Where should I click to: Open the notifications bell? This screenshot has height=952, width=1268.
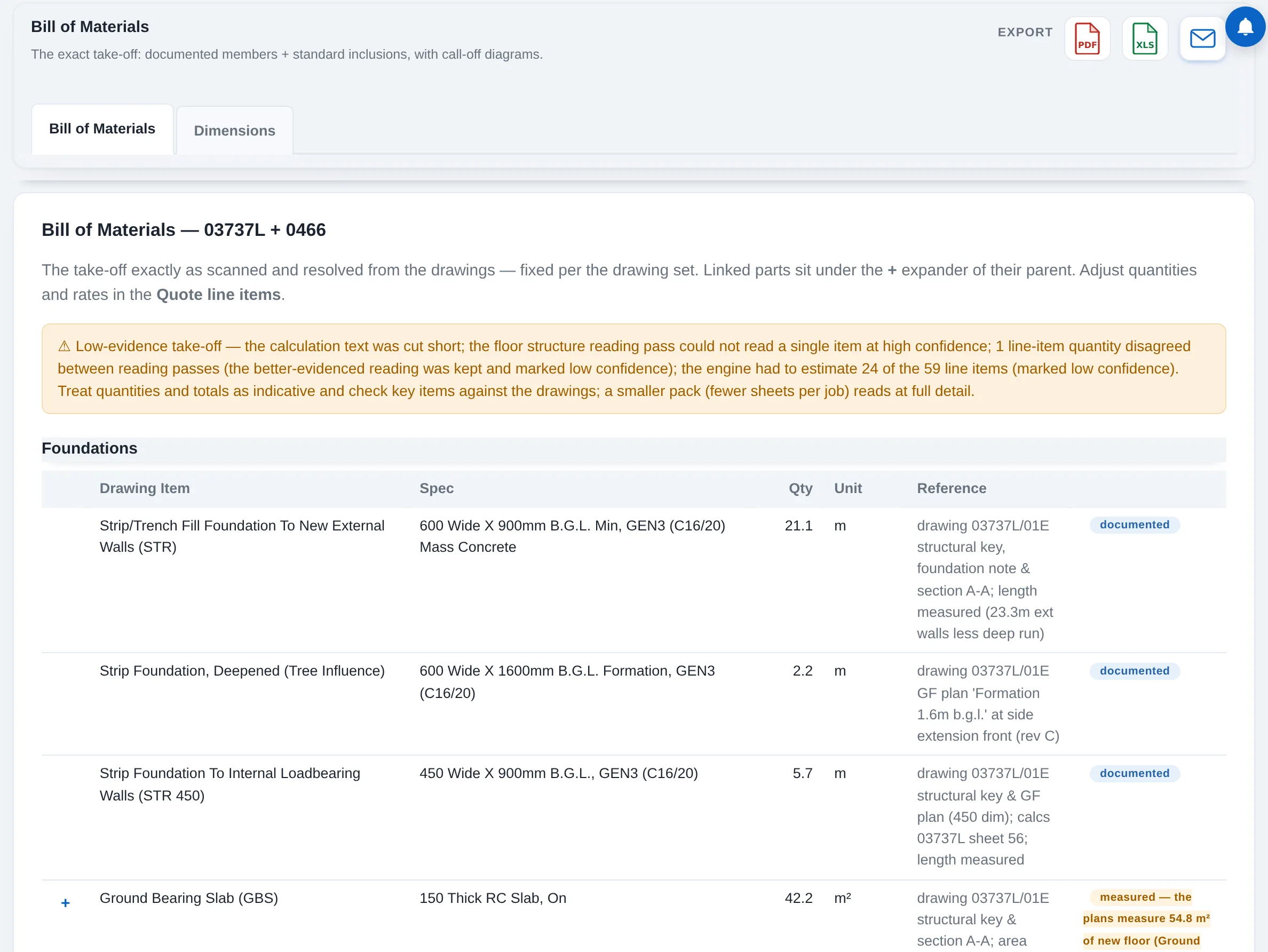click(x=1245, y=26)
